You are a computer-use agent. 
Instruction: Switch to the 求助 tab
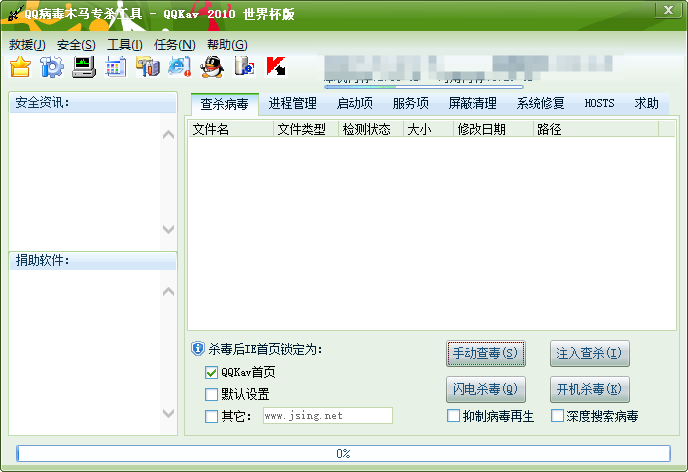(x=646, y=104)
